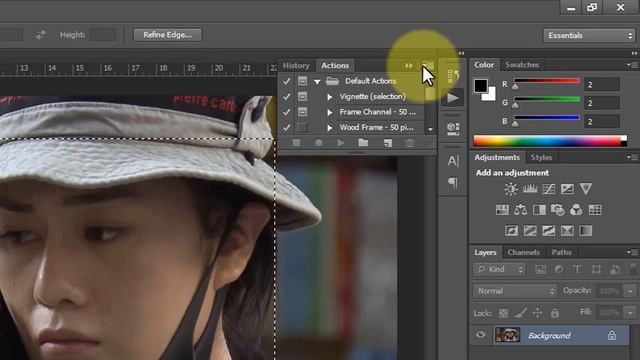Screen dimensions: 640x360
Task: Swap width and height arrows
Action: (40, 35)
